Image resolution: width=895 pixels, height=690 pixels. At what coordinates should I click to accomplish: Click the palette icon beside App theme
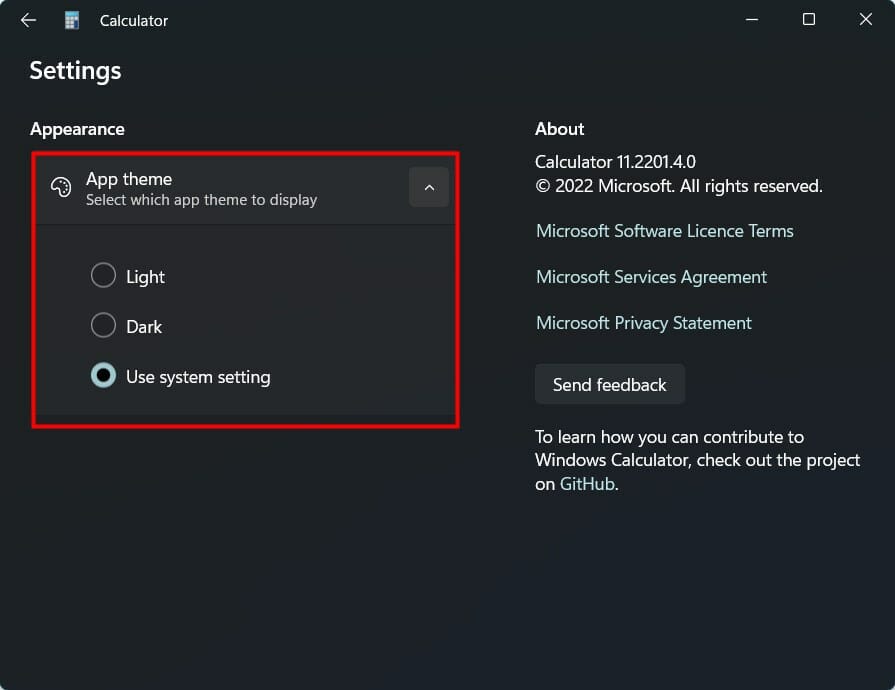tap(60, 187)
